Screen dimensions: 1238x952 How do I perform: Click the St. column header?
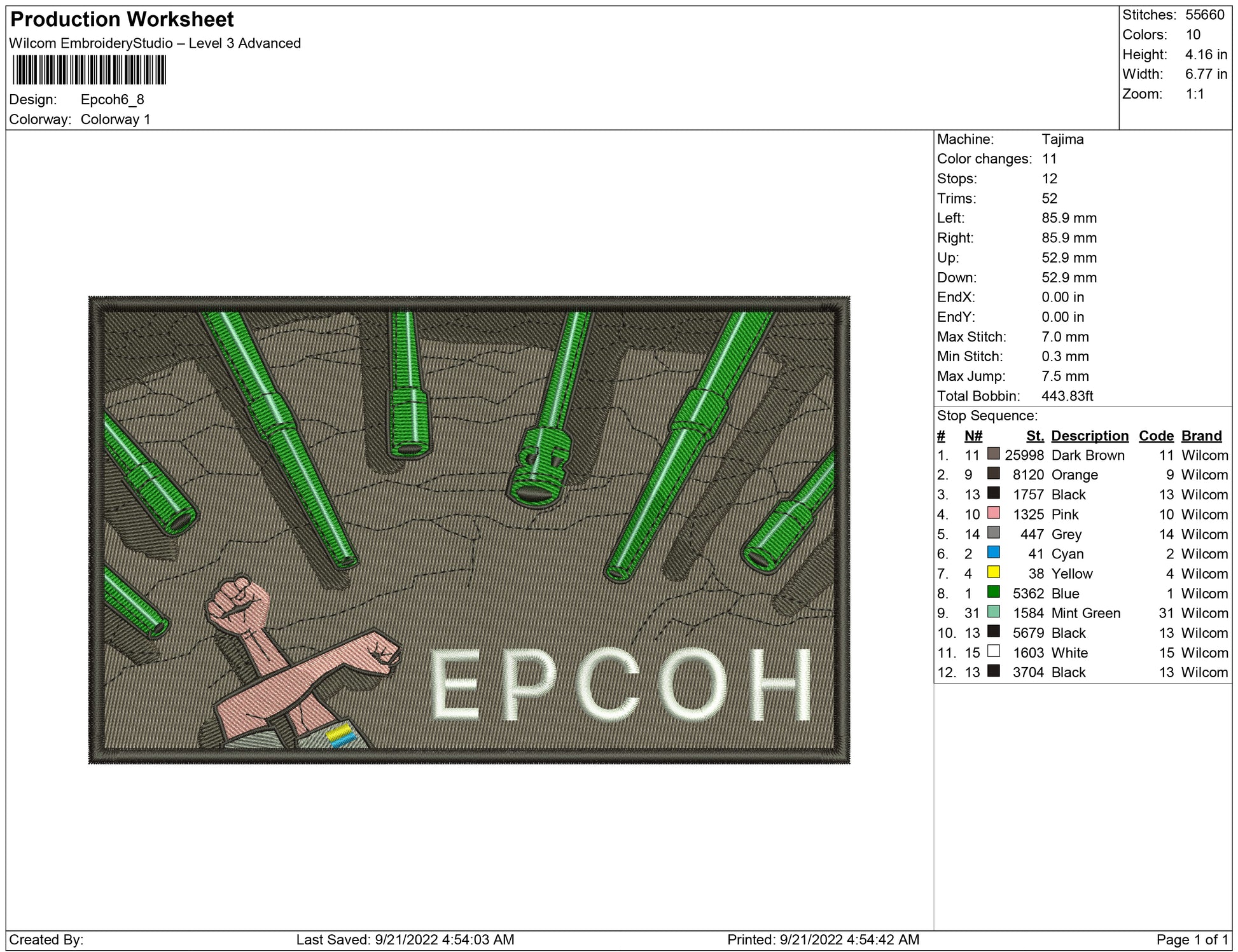(1034, 436)
